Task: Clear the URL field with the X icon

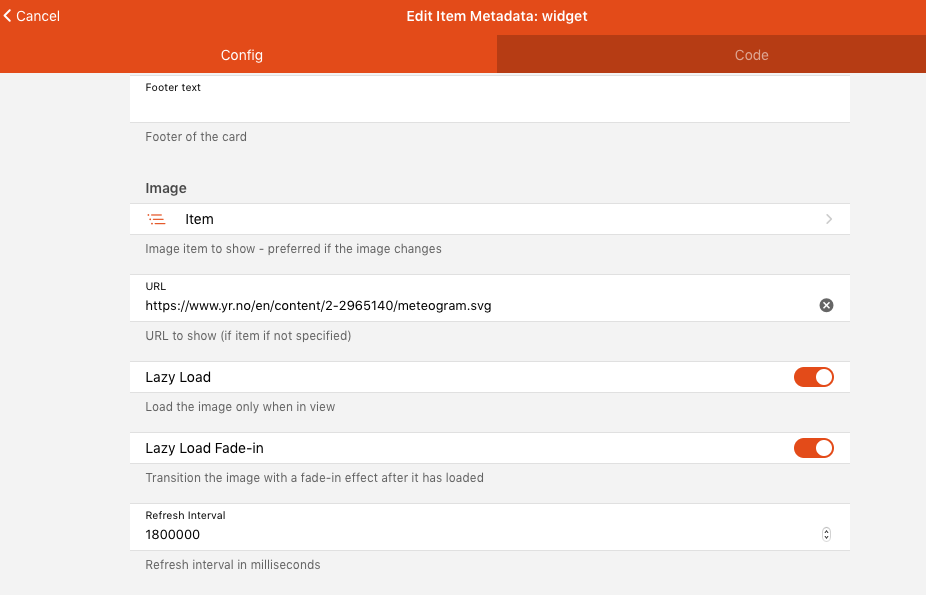Action: coord(826,306)
